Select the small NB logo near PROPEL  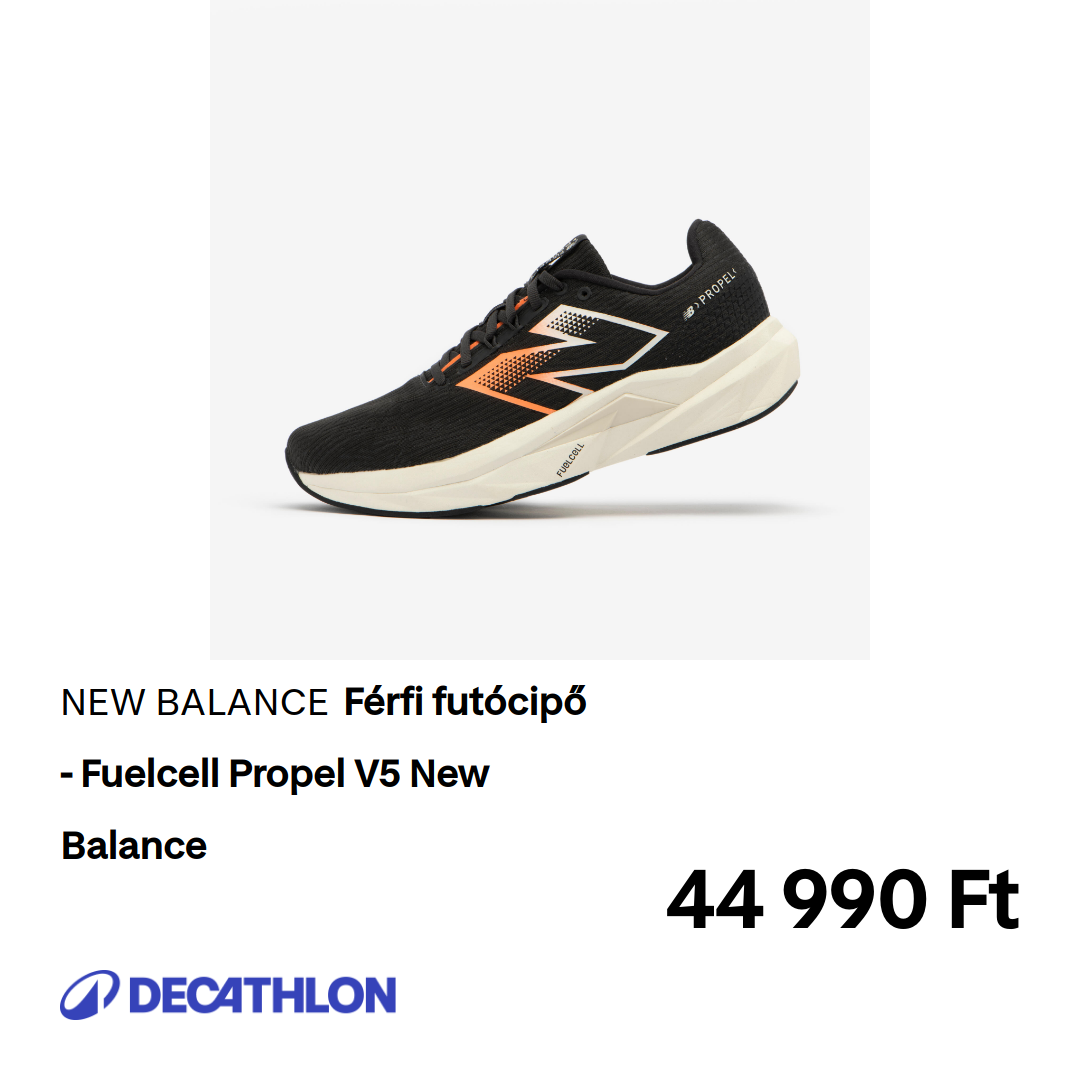click(689, 313)
